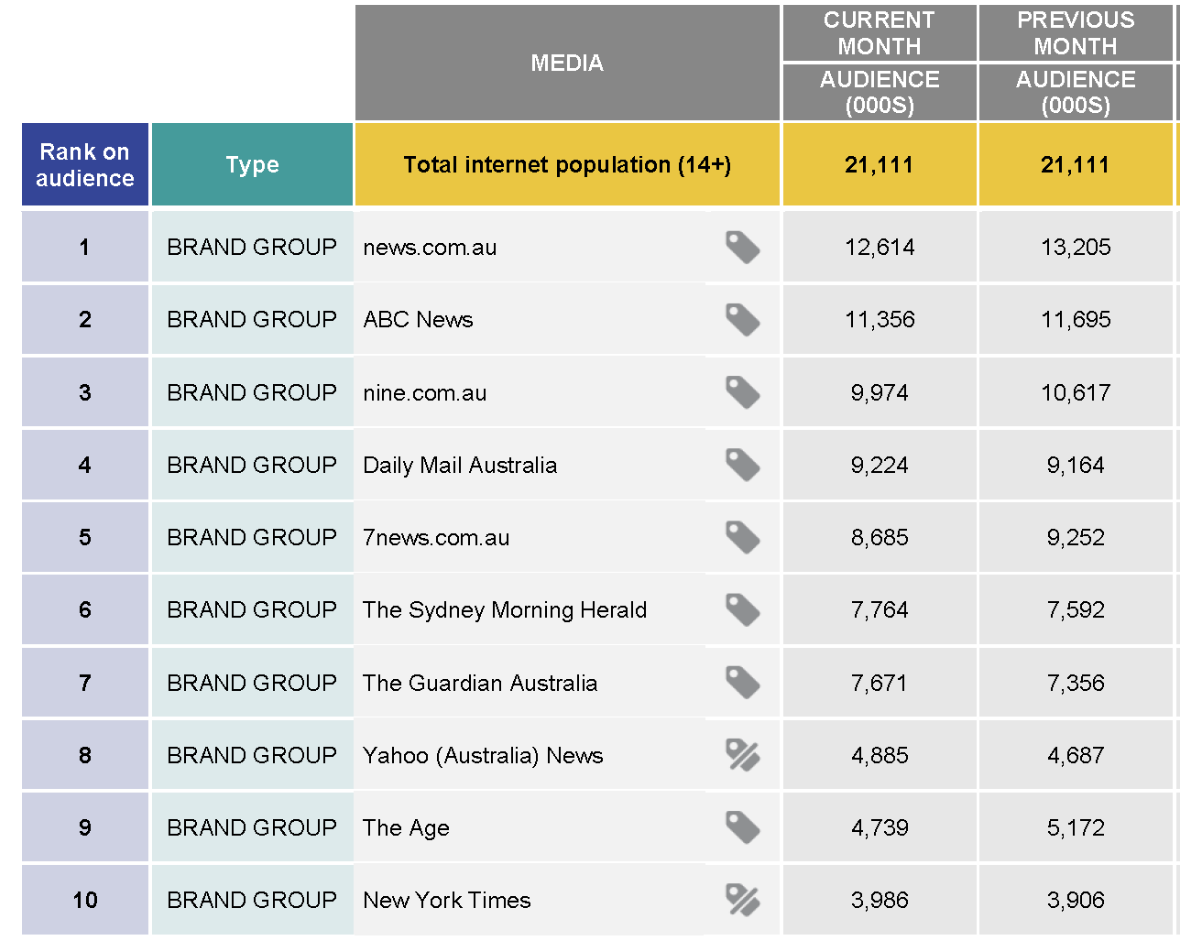Screen dimensions: 1180x942
Task: Click the Previous Month 'AUDIENCE (000S)' subheader
Action: click(x=1075, y=92)
